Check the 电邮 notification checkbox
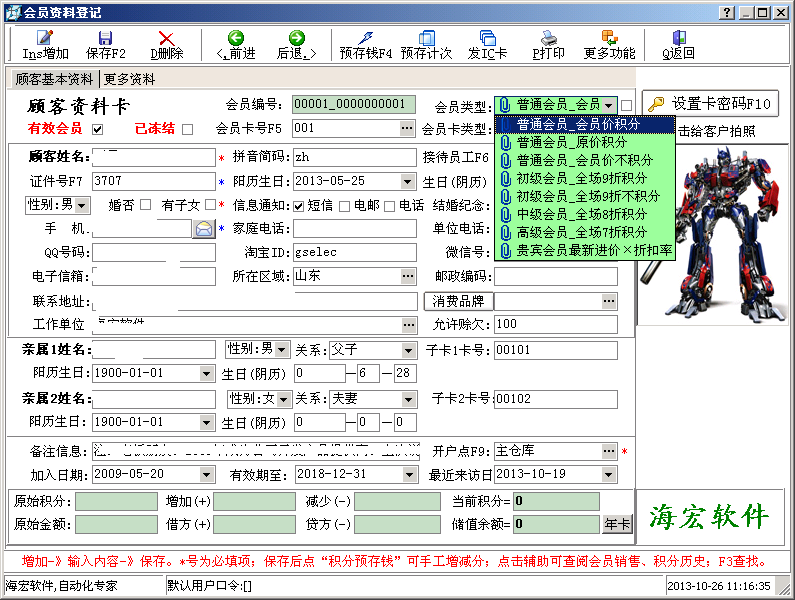The width and height of the screenshot is (795, 600). [344, 206]
